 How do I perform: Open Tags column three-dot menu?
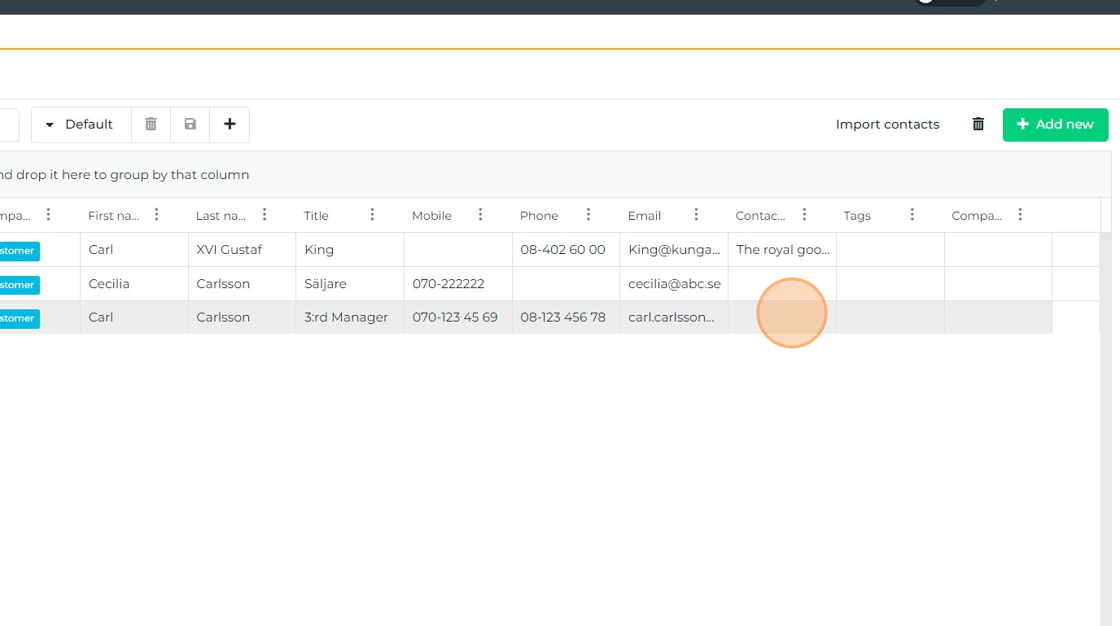(x=912, y=215)
